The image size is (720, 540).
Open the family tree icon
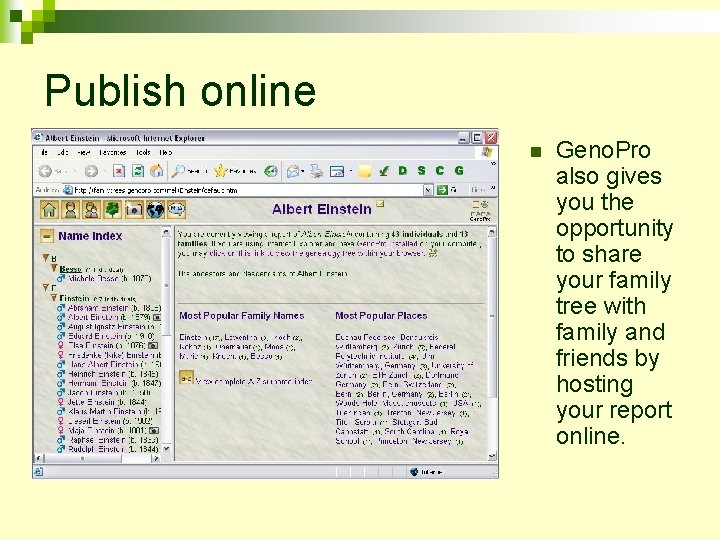tap(112, 210)
